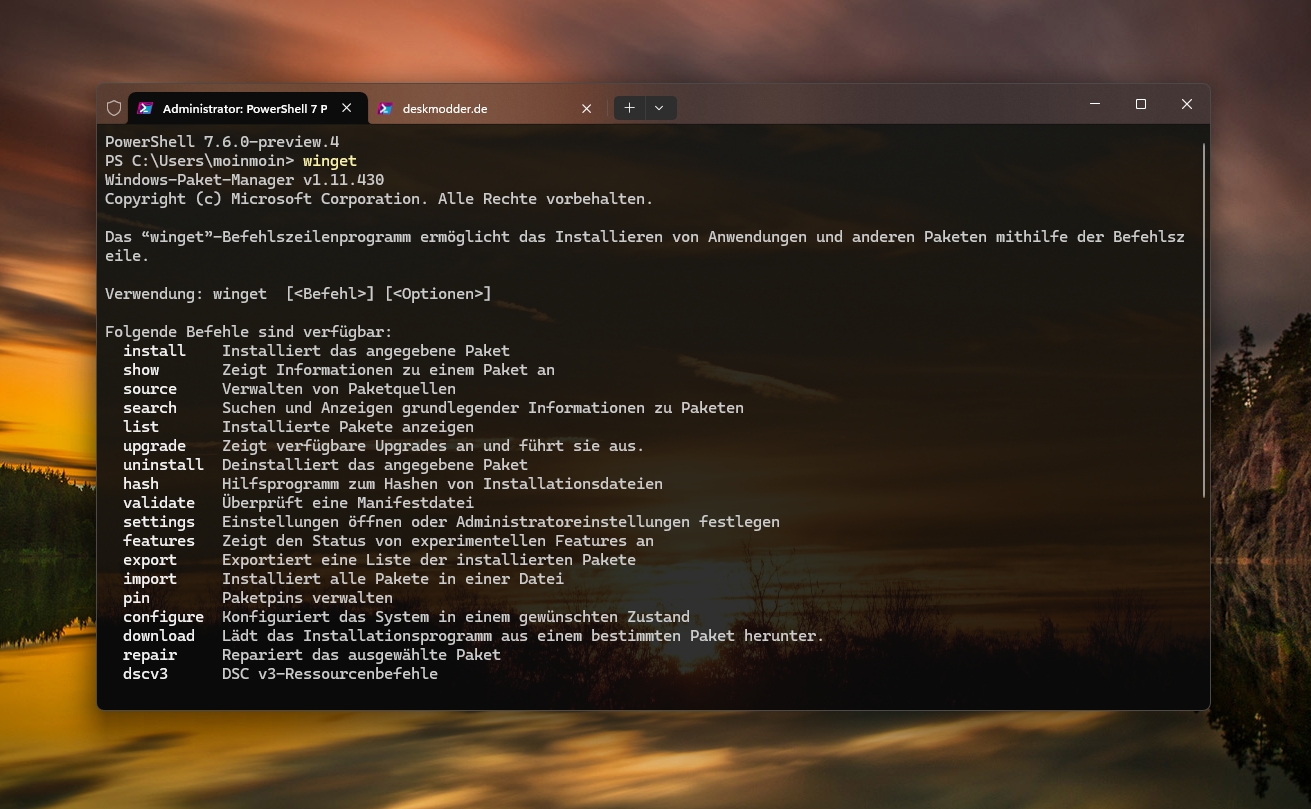Click the 'list' command name
Image resolution: width=1311 pixels, height=809 pixels.
coord(141,427)
